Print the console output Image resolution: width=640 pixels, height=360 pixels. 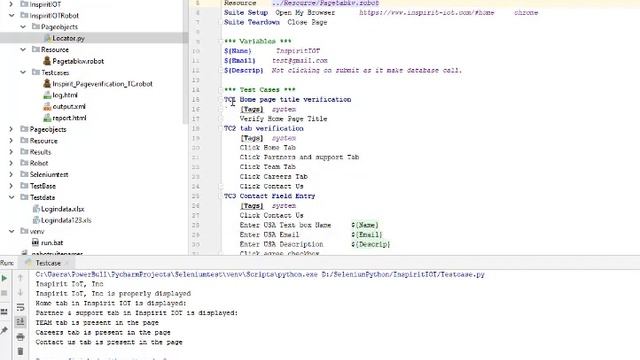pos(20,337)
